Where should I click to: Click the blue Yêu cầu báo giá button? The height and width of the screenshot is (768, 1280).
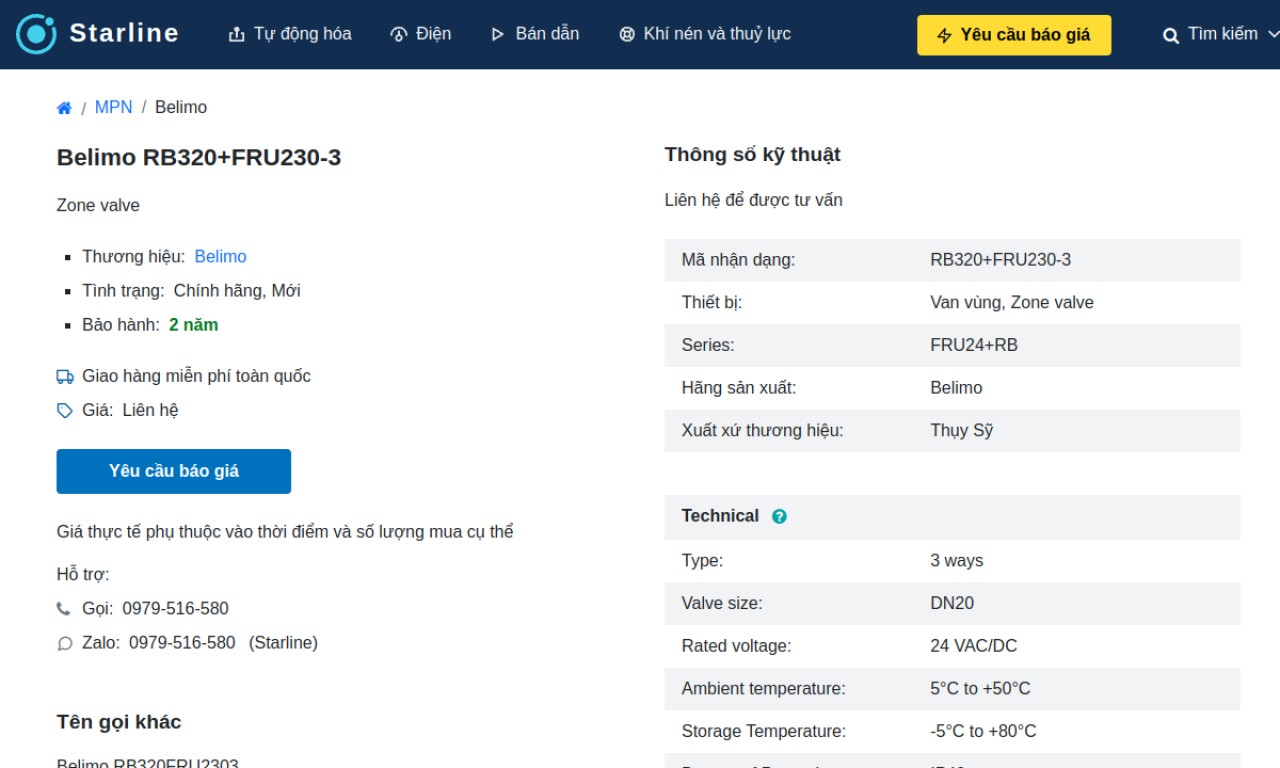[174, 471]
